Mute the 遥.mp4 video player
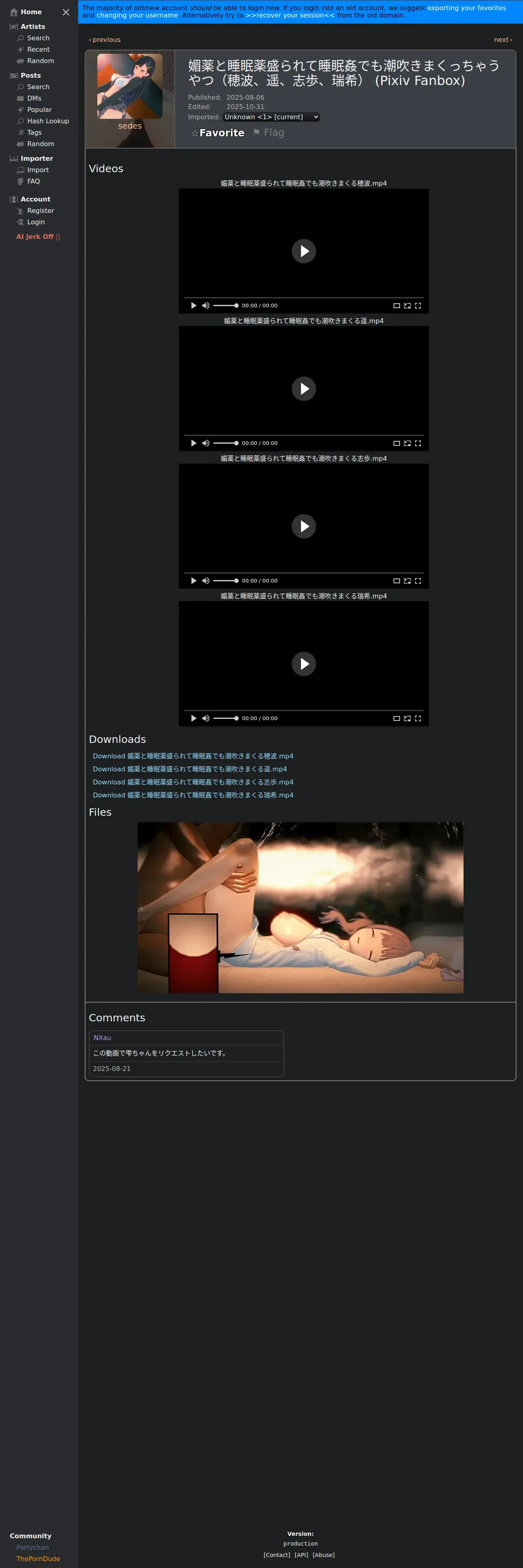523x1568 pixels. (x=206, y=443)
